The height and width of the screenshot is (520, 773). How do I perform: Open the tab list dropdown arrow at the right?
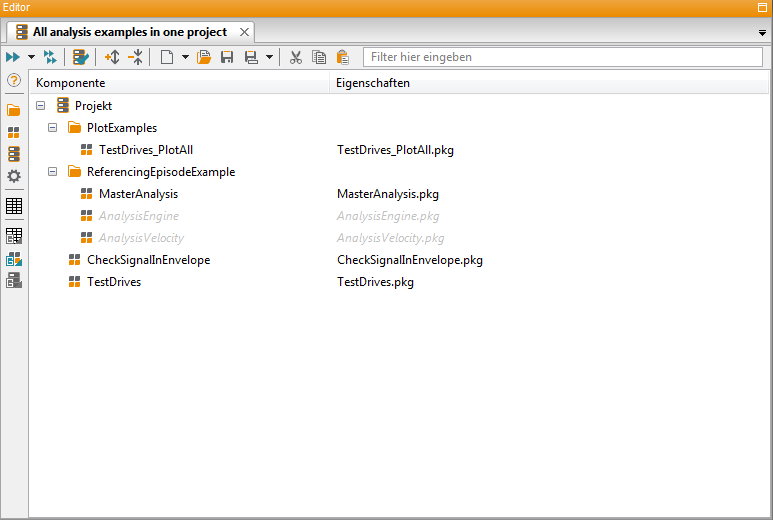(x=762, y=33)
